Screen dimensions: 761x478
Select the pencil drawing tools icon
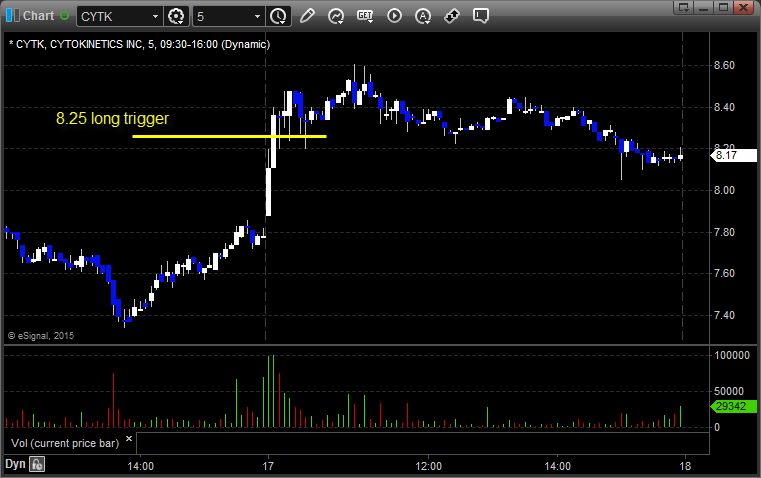307,16
